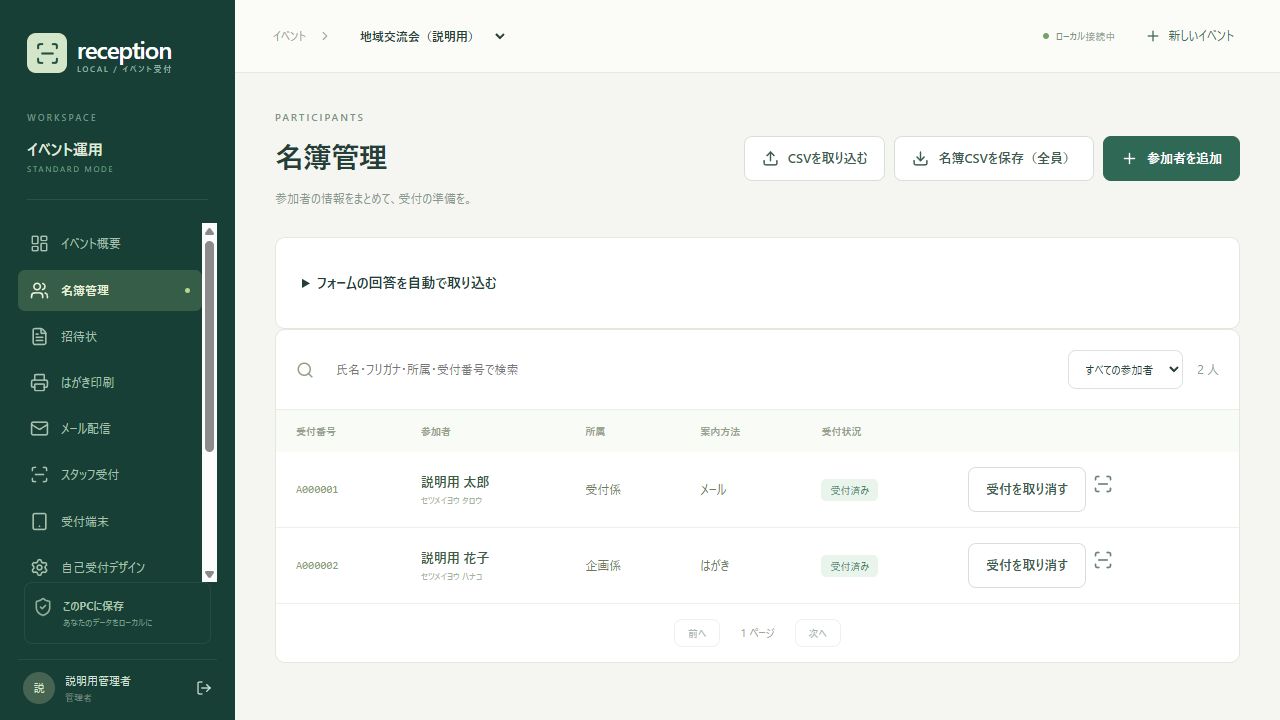Click reception number A000001
Image resolution: width=1280 pixels, height=720 pixels.
click(x=317, y=490)
